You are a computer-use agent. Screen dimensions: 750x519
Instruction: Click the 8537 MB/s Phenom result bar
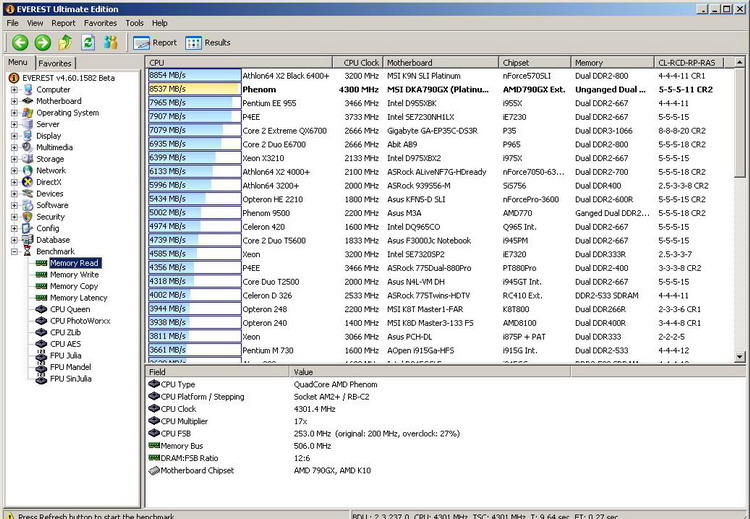coord(194,89)
